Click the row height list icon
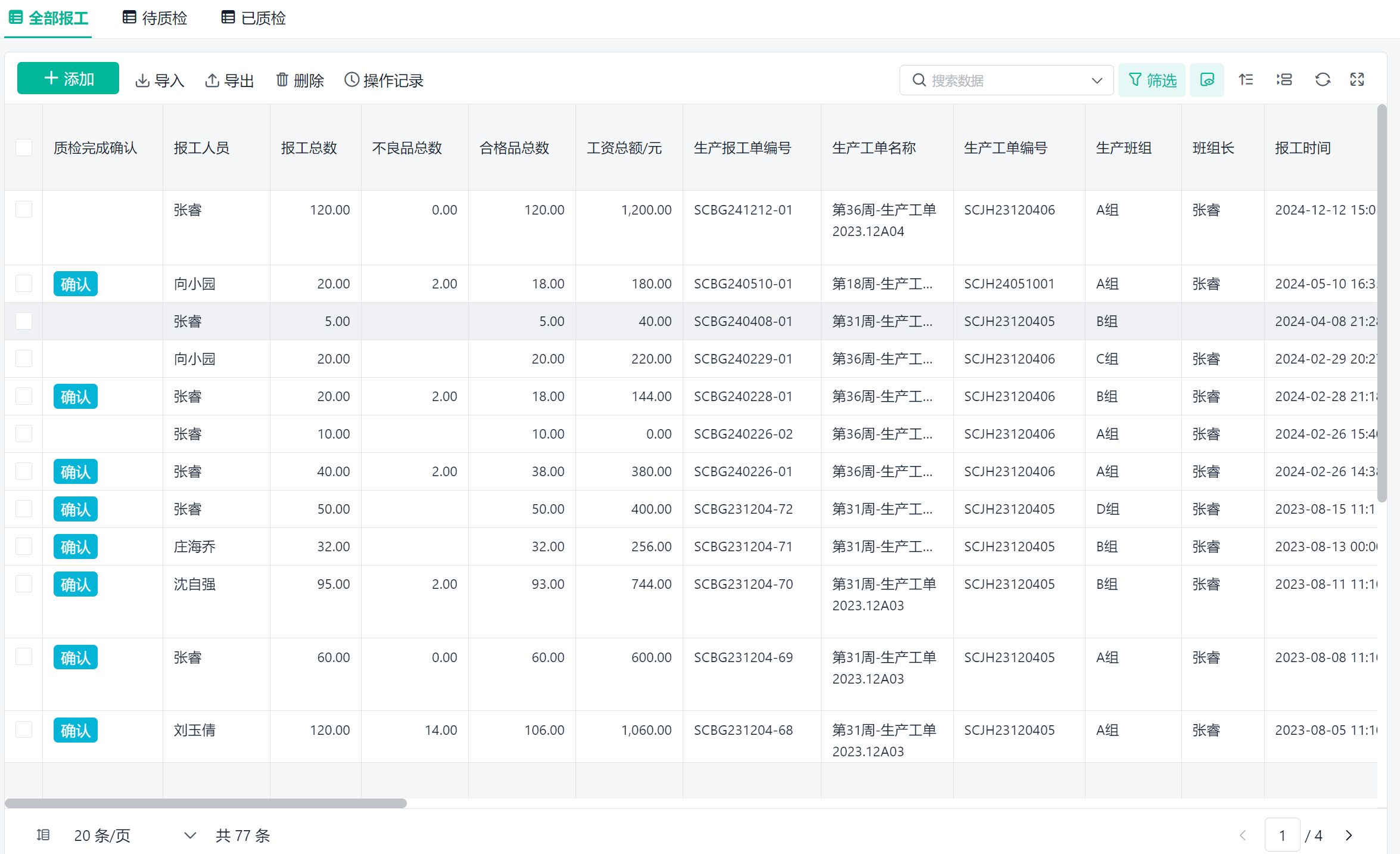 1284,80
